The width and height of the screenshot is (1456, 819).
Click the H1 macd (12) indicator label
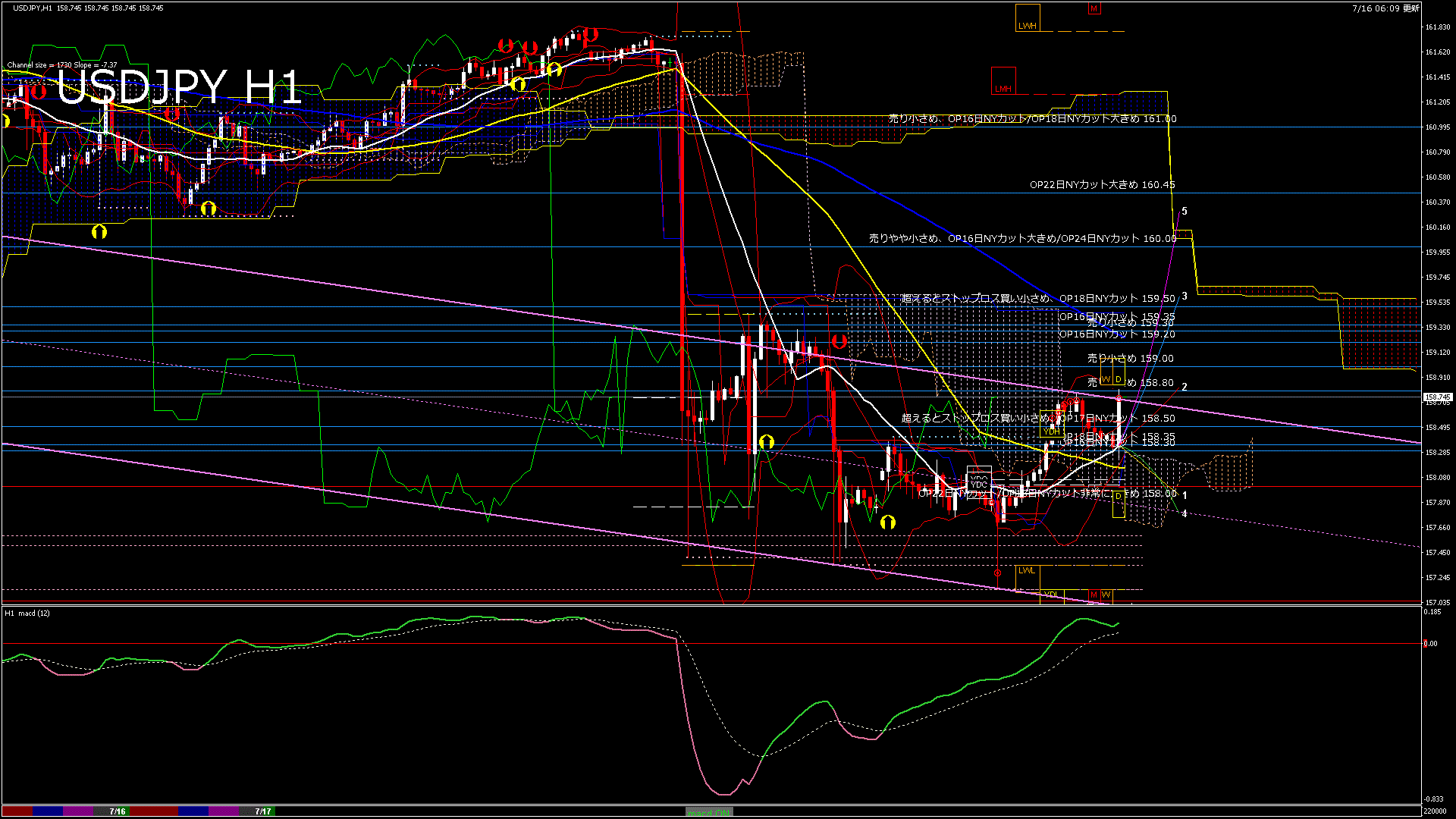(x=27, y=613)
